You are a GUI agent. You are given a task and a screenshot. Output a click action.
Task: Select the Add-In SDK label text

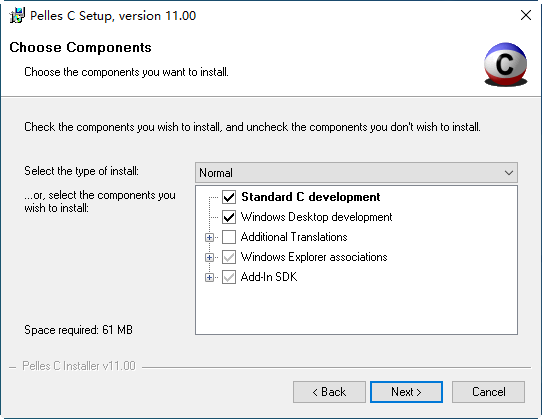[269, 277]
